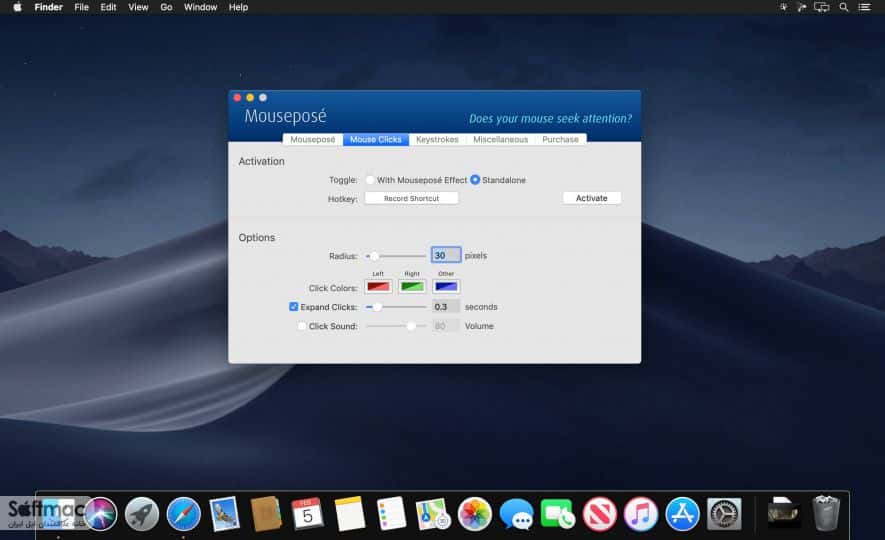Screen dimensions: 885x540
Task: Open the App Store dock icon
Action: click(x=682, y=514)
